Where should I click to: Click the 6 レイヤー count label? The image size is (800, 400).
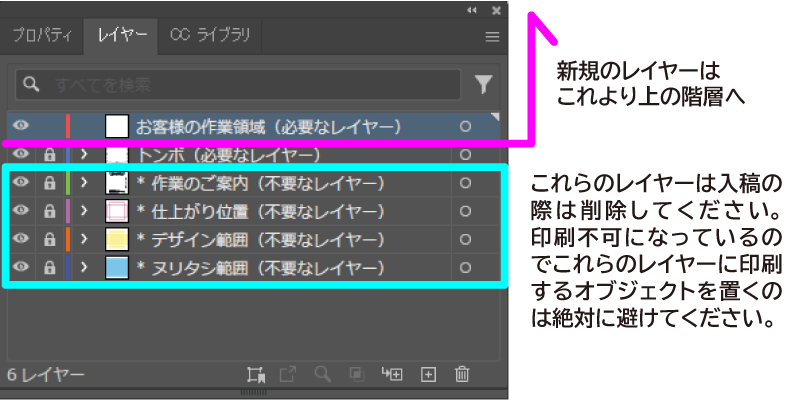(45, 376)
